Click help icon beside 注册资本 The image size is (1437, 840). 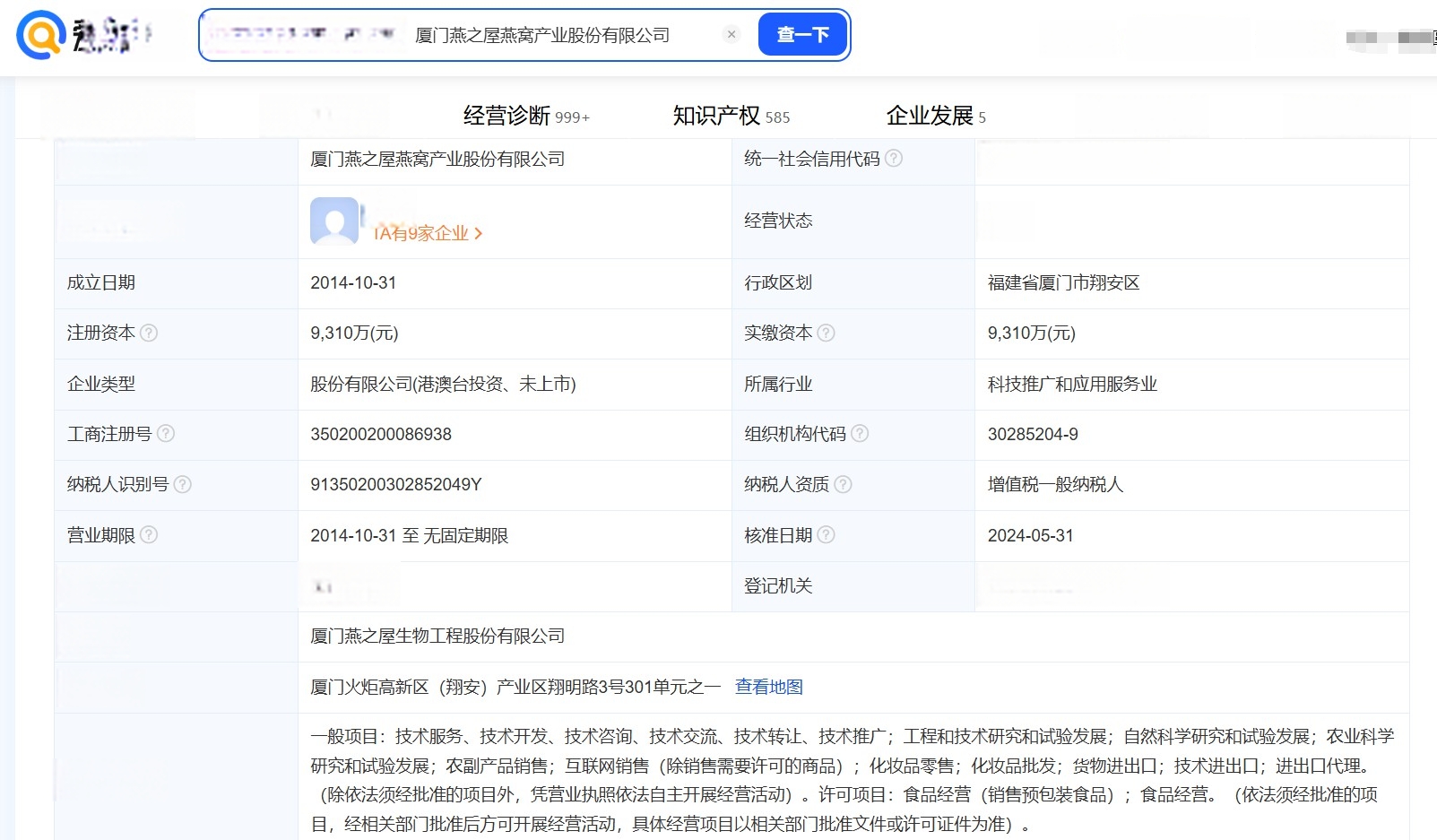[149, 333]
